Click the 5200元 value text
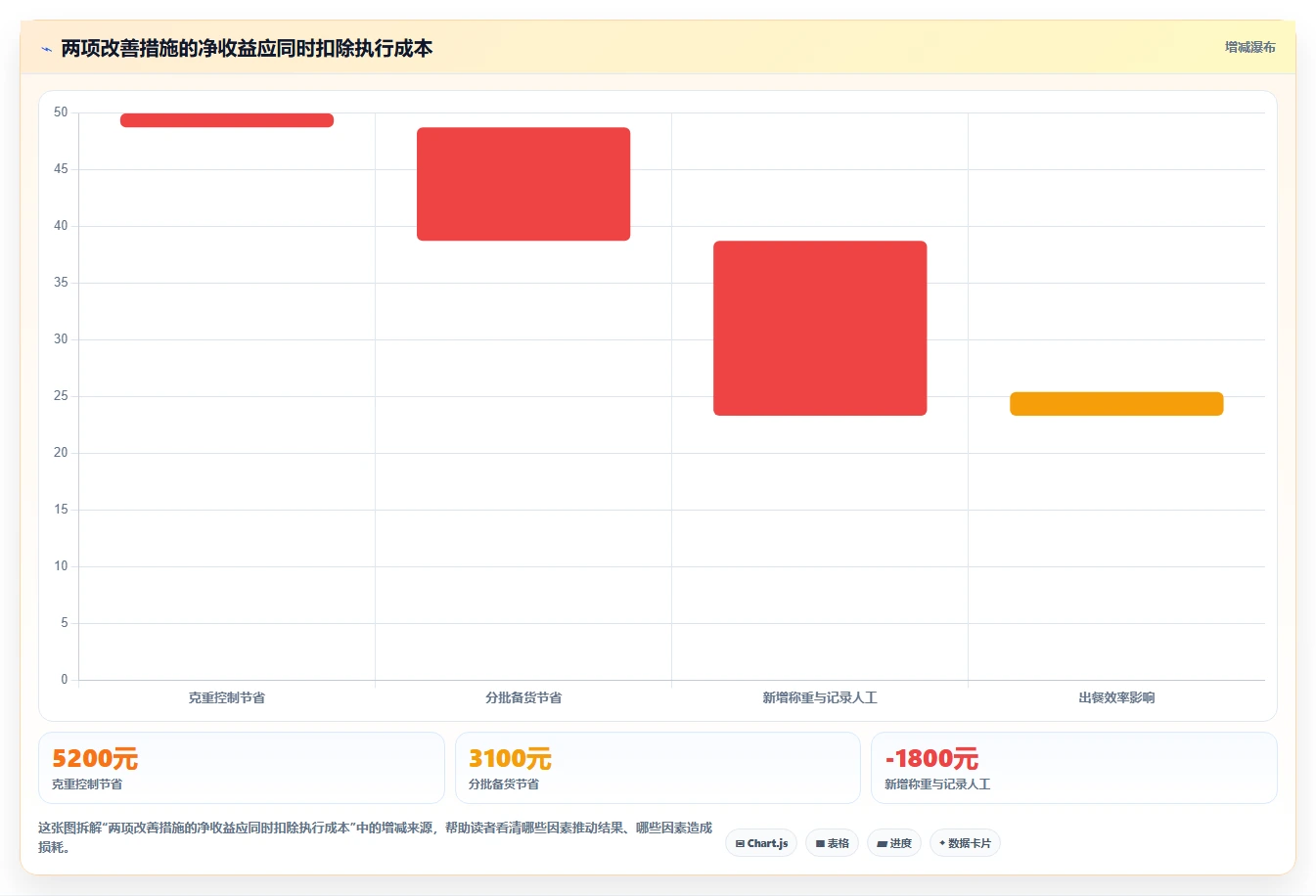Image resolution: width=1316 pixels, height=896 pixels. 95,758
